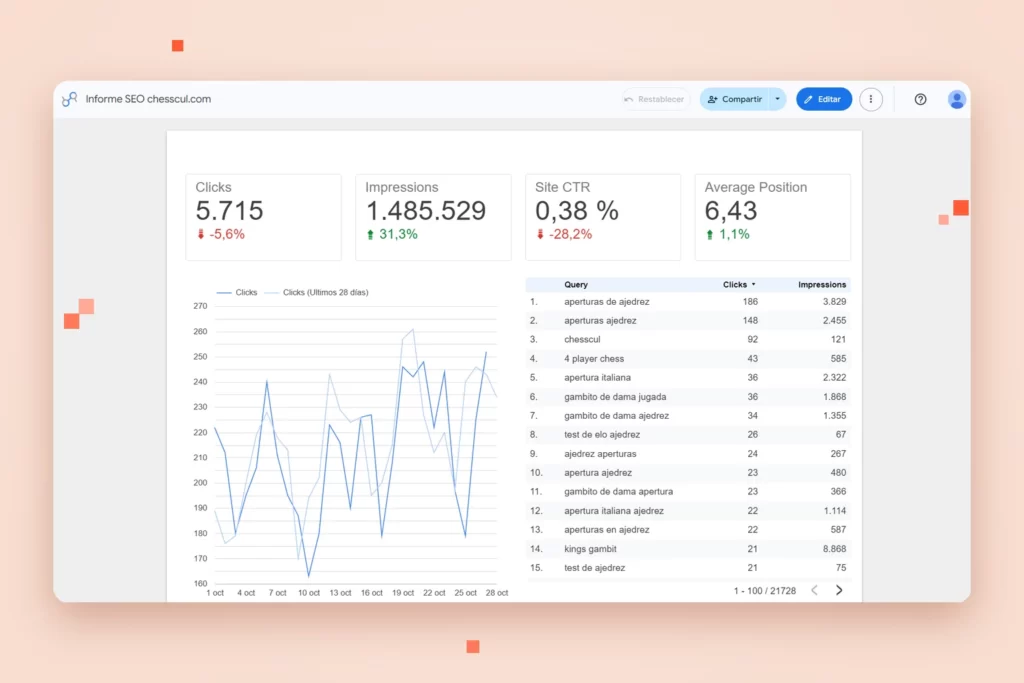The image size is (1024, 683).
Task: Click impressions value 8.868 for kings gambit
Action: point(834,549)
